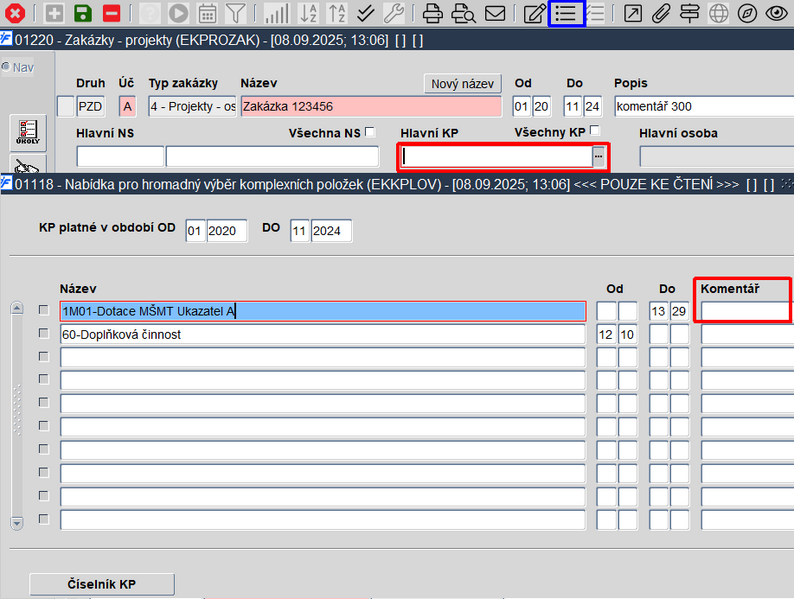
Task: Click the filter funnel icon
Action: [235, 13]
